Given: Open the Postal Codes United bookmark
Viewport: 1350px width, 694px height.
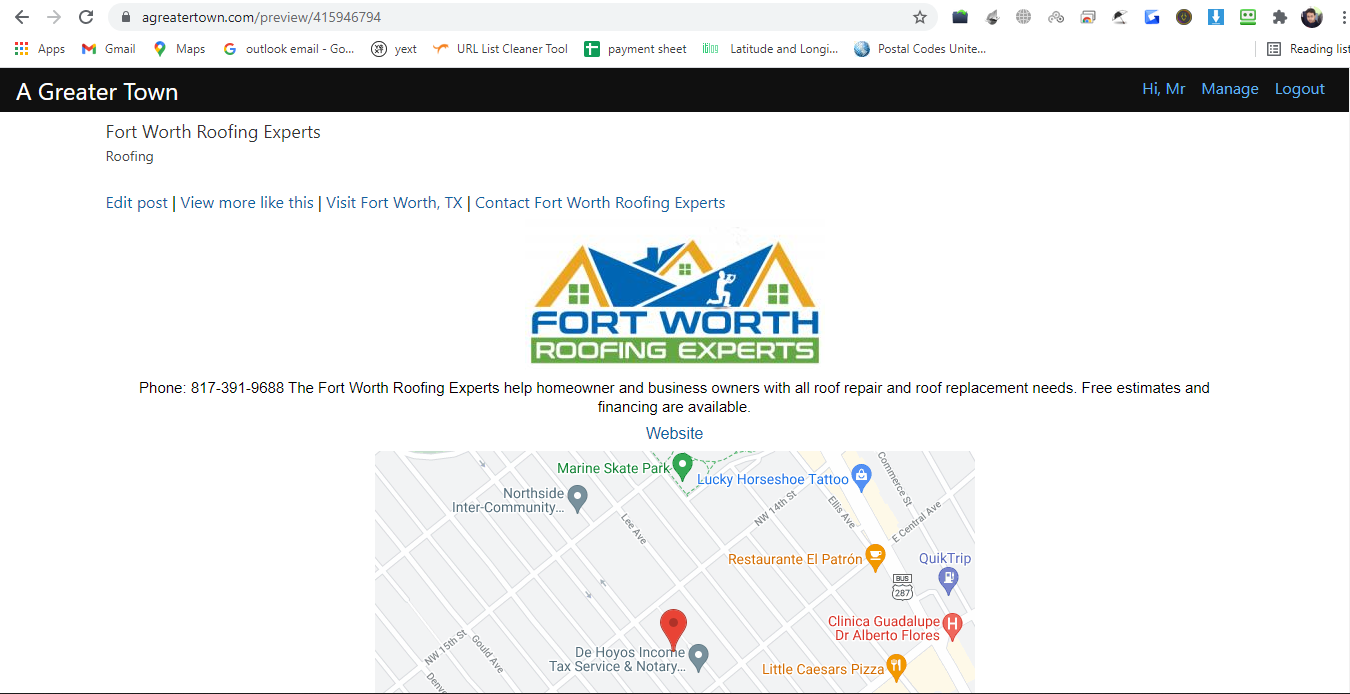Looking at the screenshot, I should tap(921, 48).
